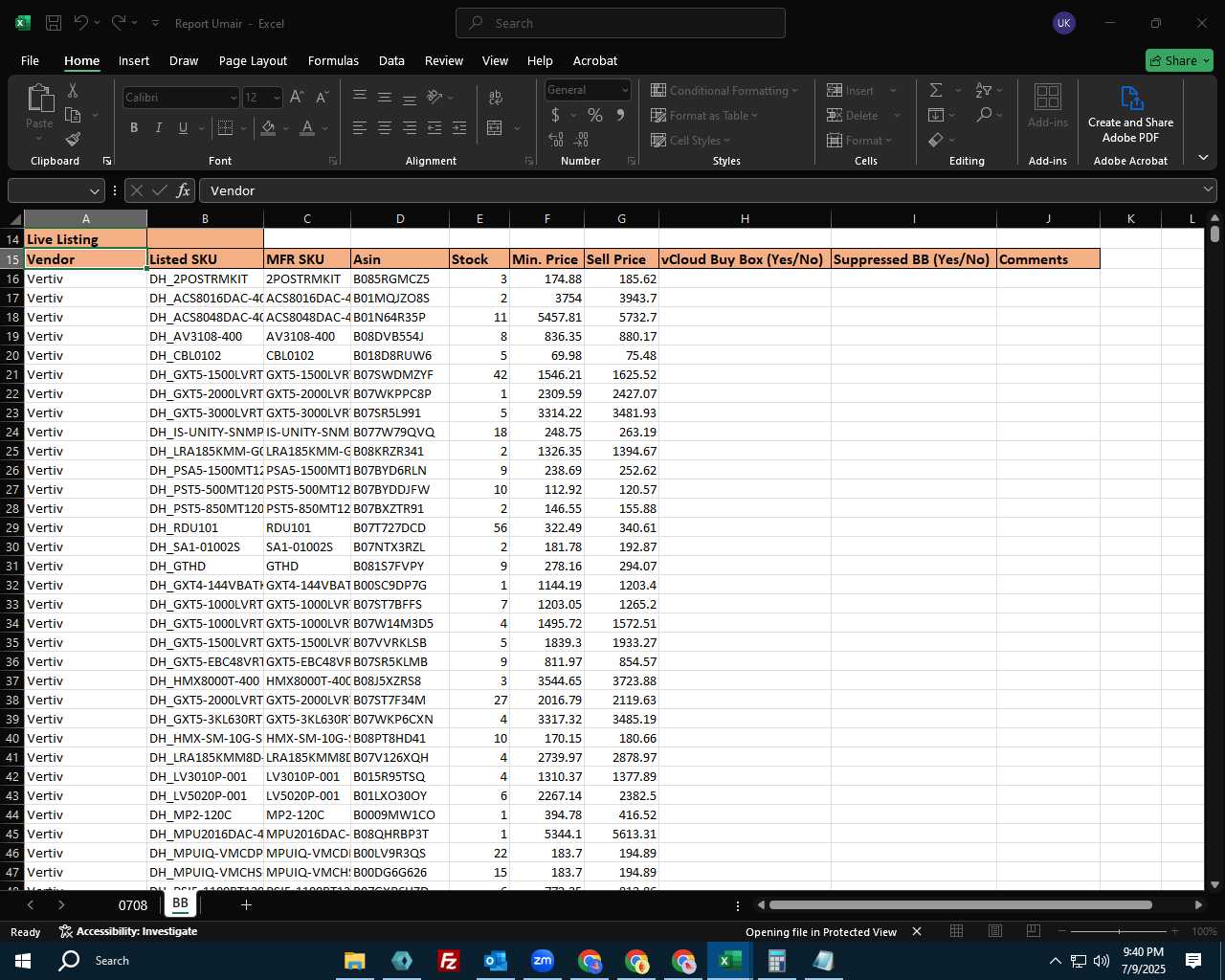Click Merge & Center icon

pyautogui.click(x=495, y=127)
